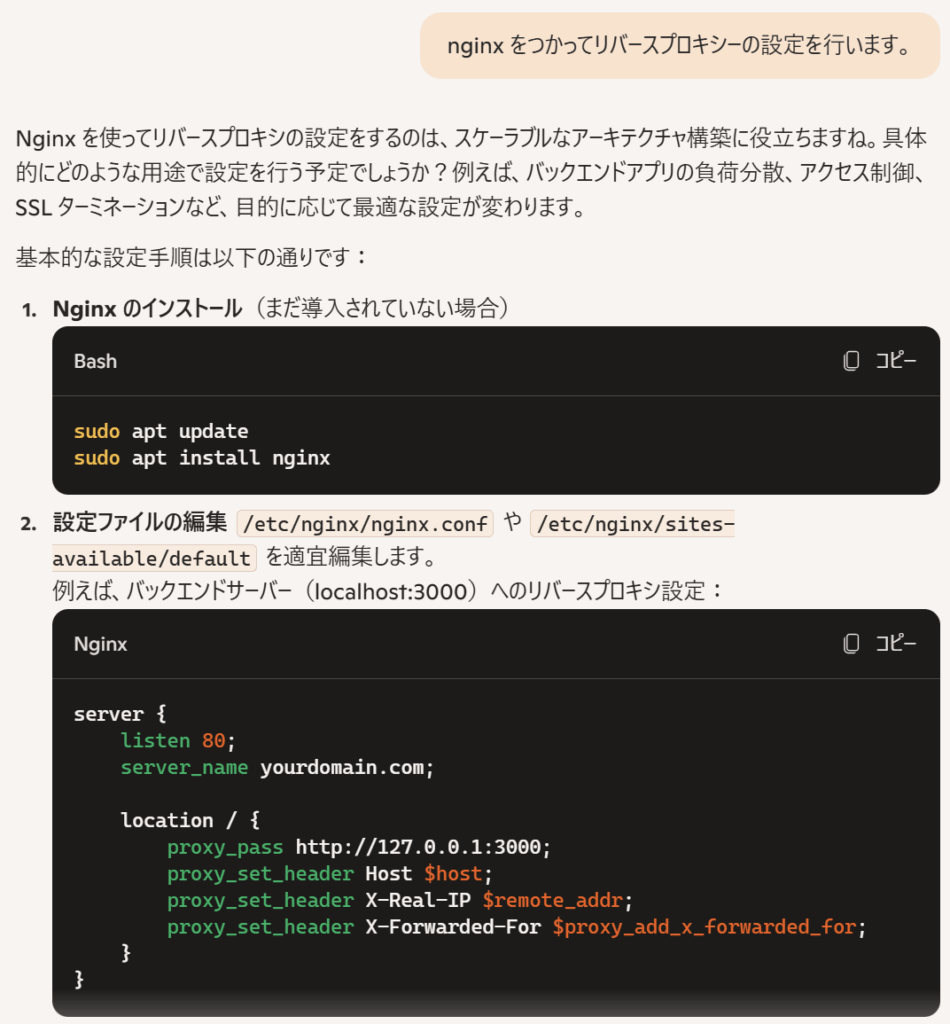Click the copy icon in the Bash code block
Image resolution: width=950 pixels, height=1024 pixels.
tap(851, 361)
